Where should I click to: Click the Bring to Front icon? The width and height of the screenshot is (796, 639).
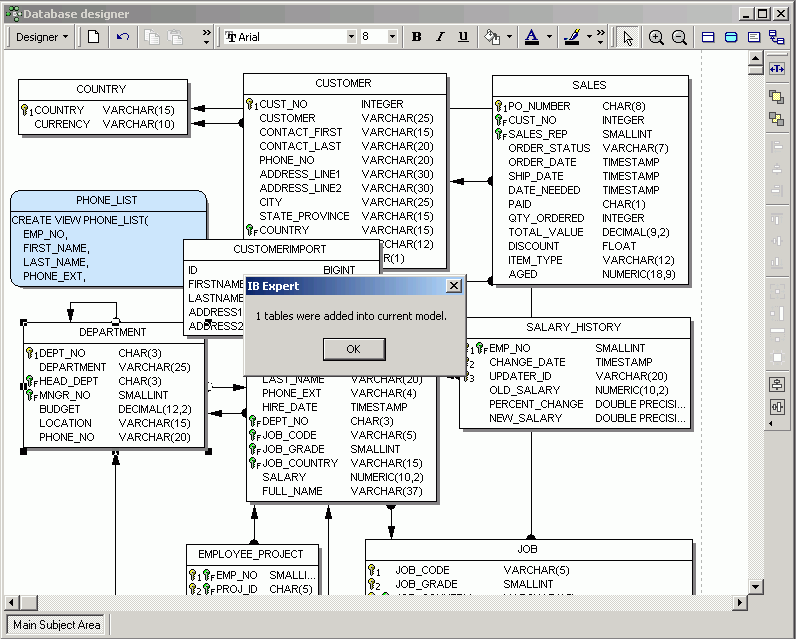pyautogui.click(x=776, y=96)
